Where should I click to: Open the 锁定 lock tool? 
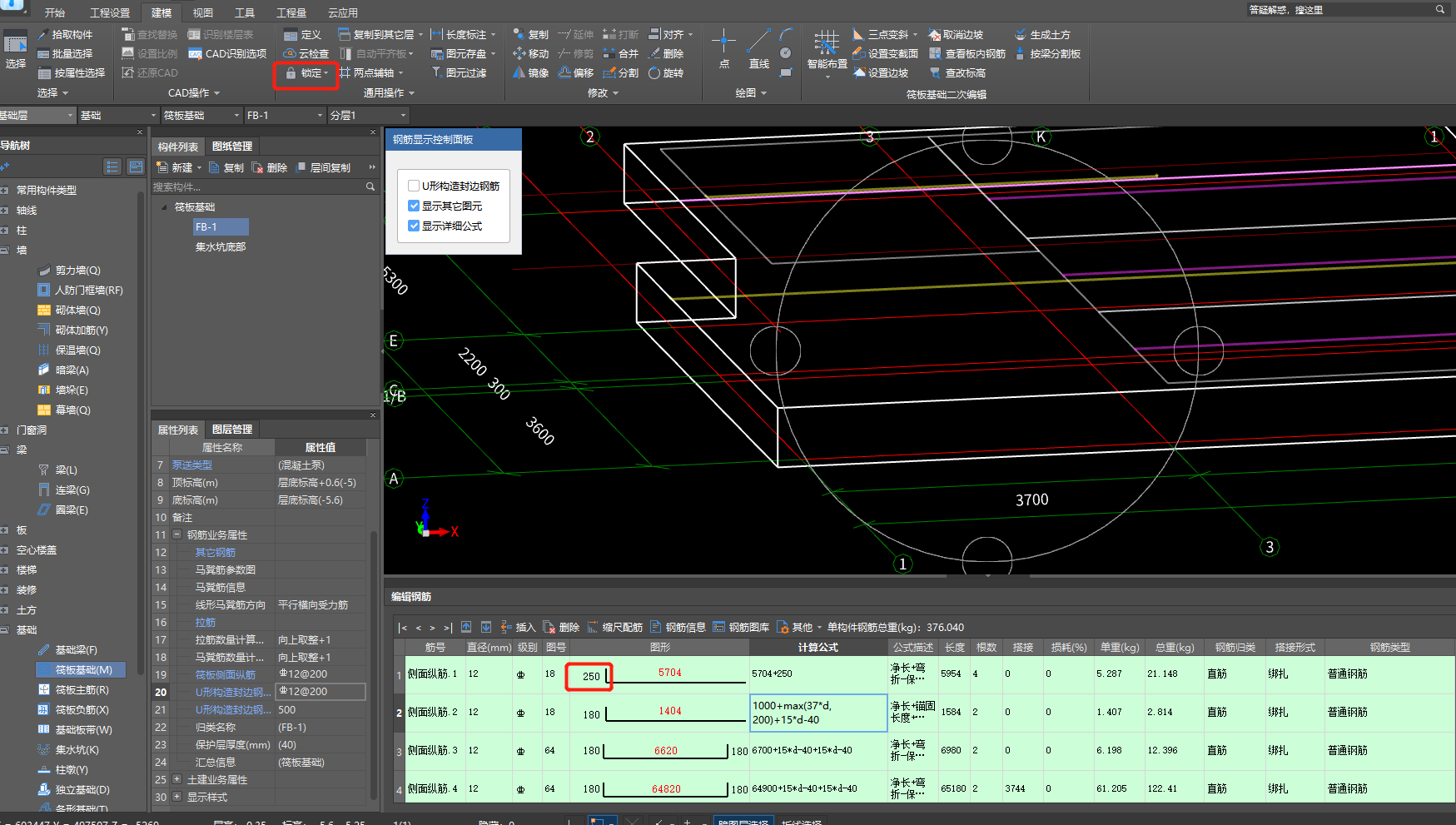306,73
